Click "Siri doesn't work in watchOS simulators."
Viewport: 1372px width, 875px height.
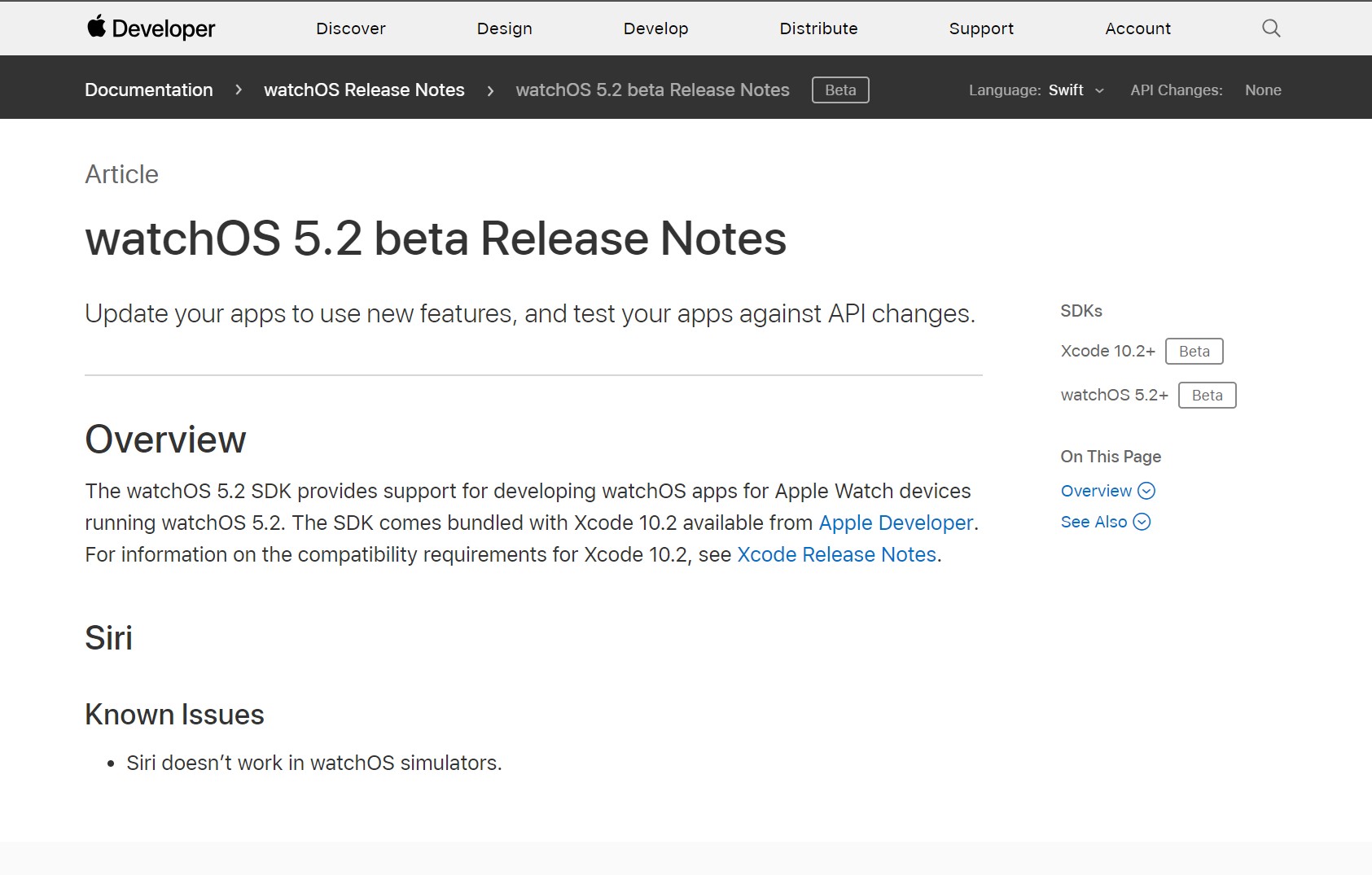coord(314,763)
